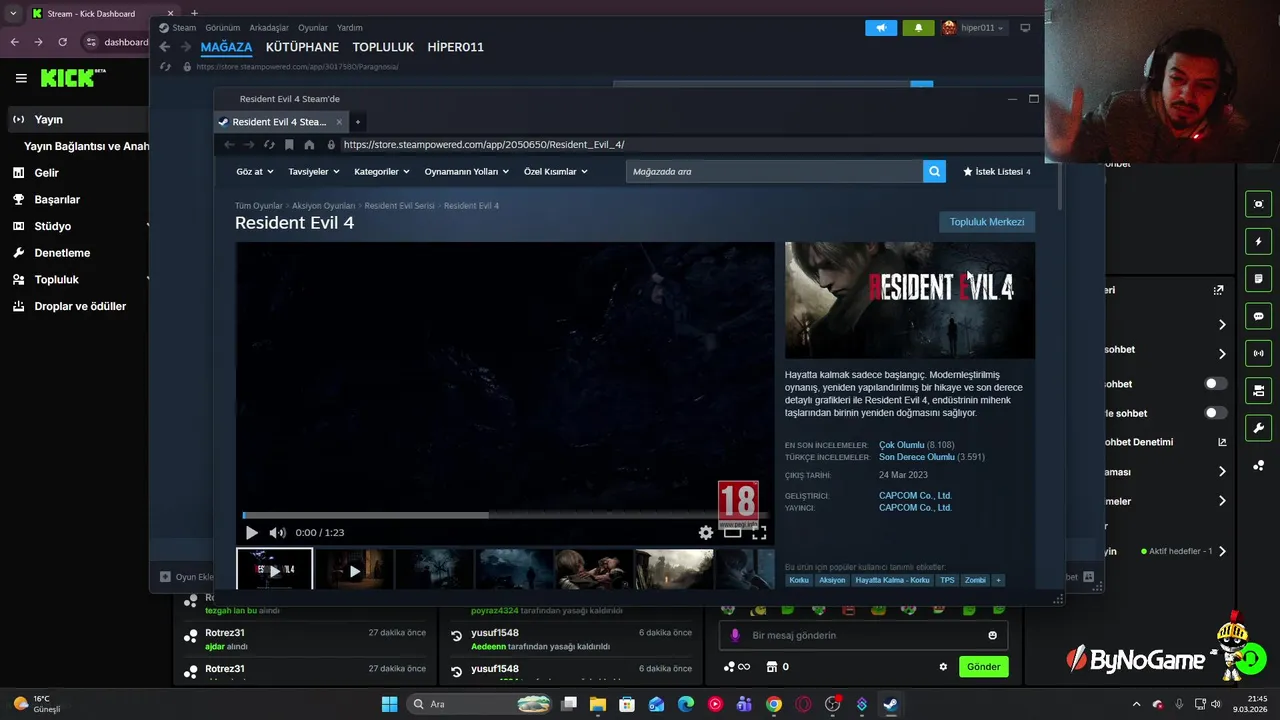Add more tags with the plus button
The width and height of the screenshot is (1280, 720).
click(x=997, y=580)
